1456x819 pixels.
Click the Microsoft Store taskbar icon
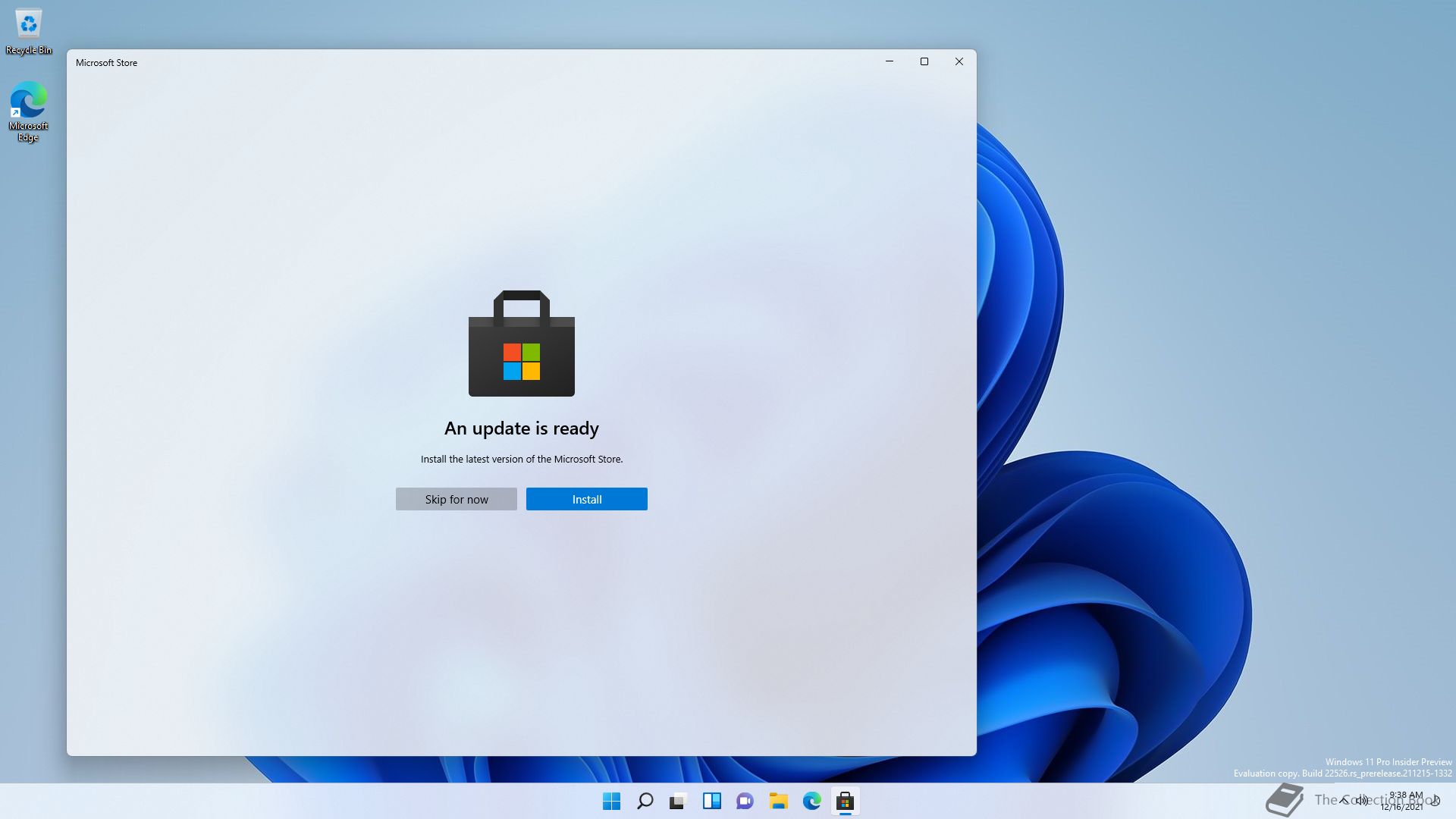845,801
